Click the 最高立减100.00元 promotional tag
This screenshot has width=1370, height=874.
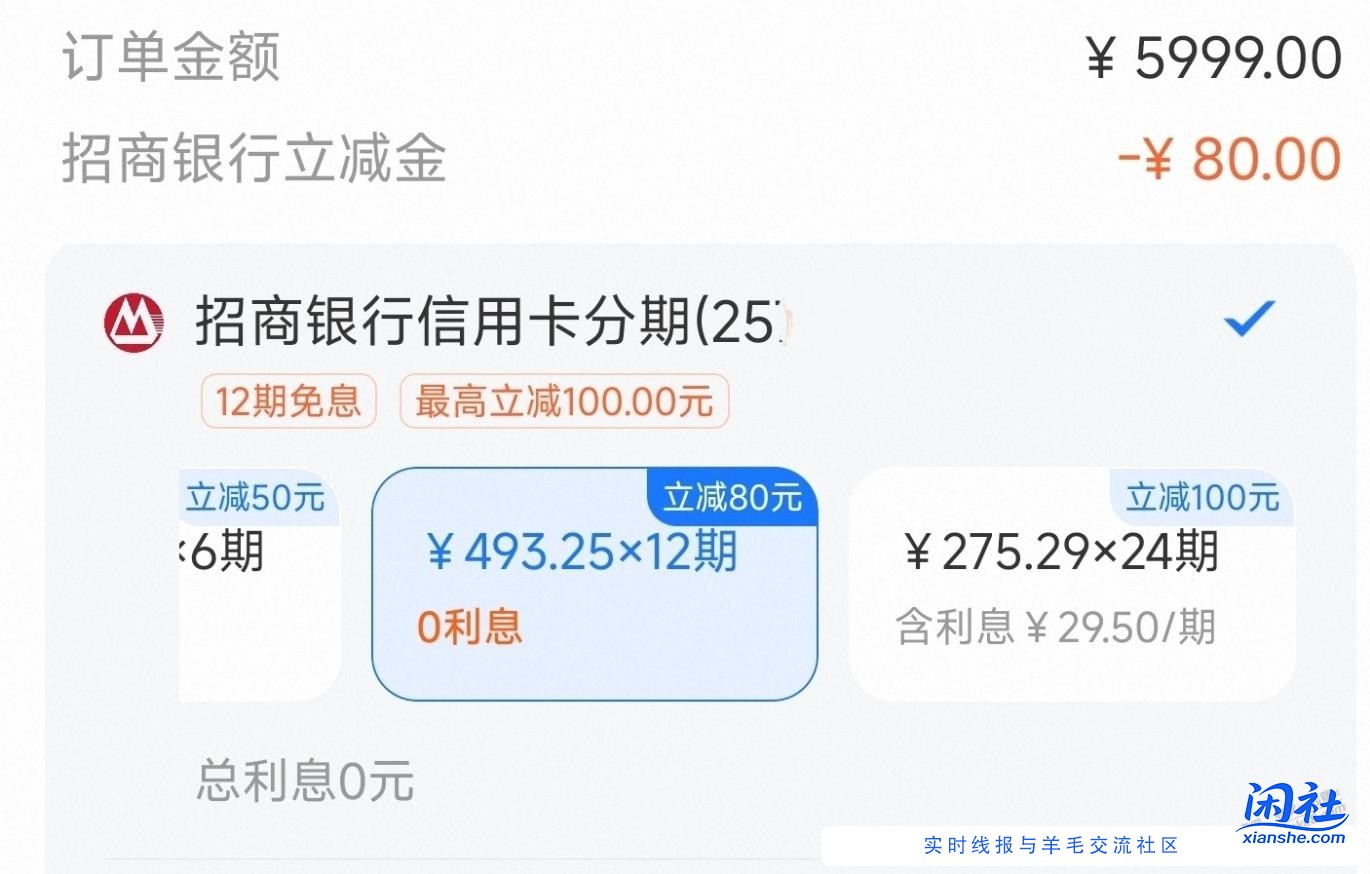pyautogui.click(x=563, y=401)
